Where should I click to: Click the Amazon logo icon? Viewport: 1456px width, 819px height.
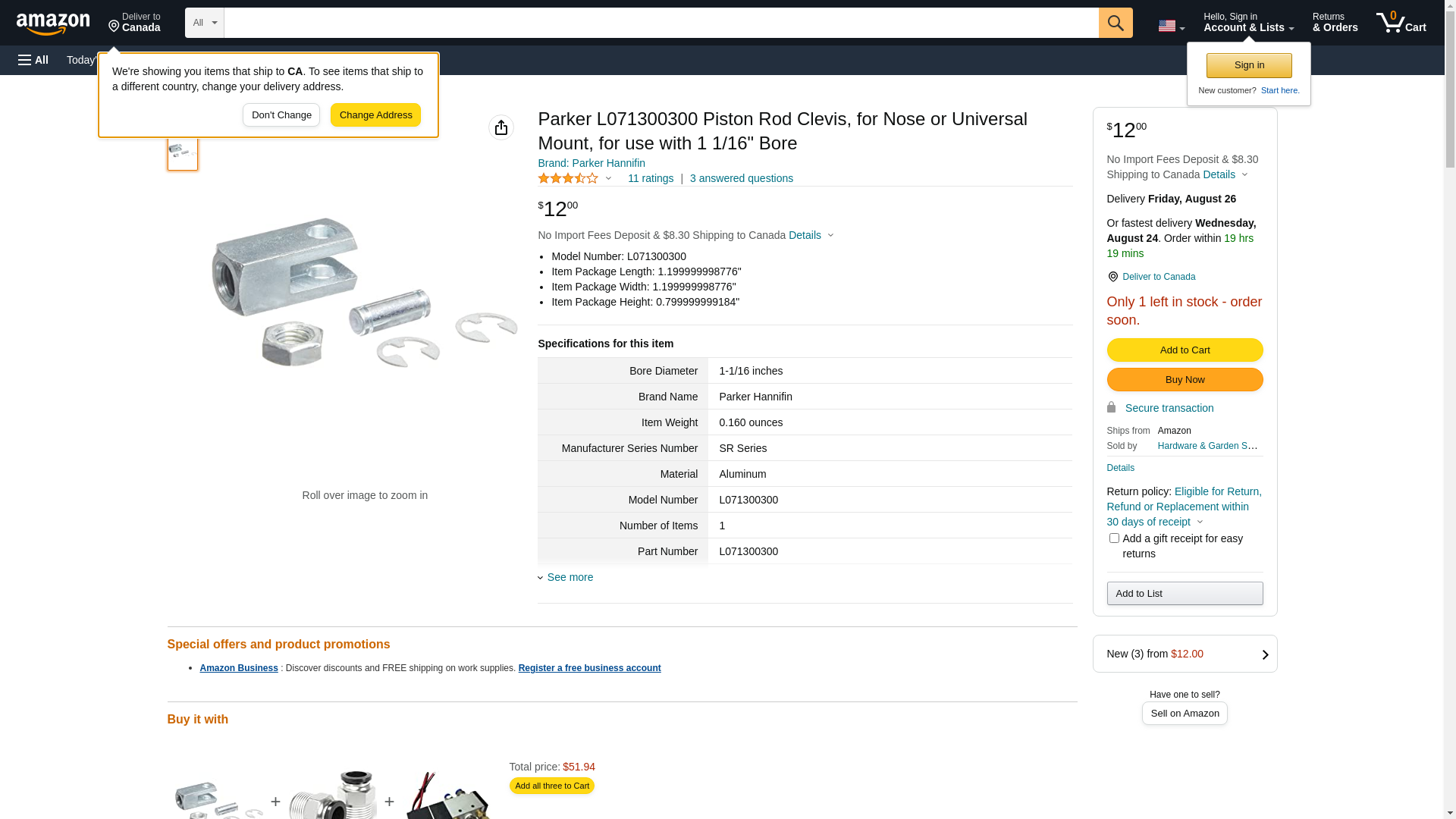(x=53, y=24)
